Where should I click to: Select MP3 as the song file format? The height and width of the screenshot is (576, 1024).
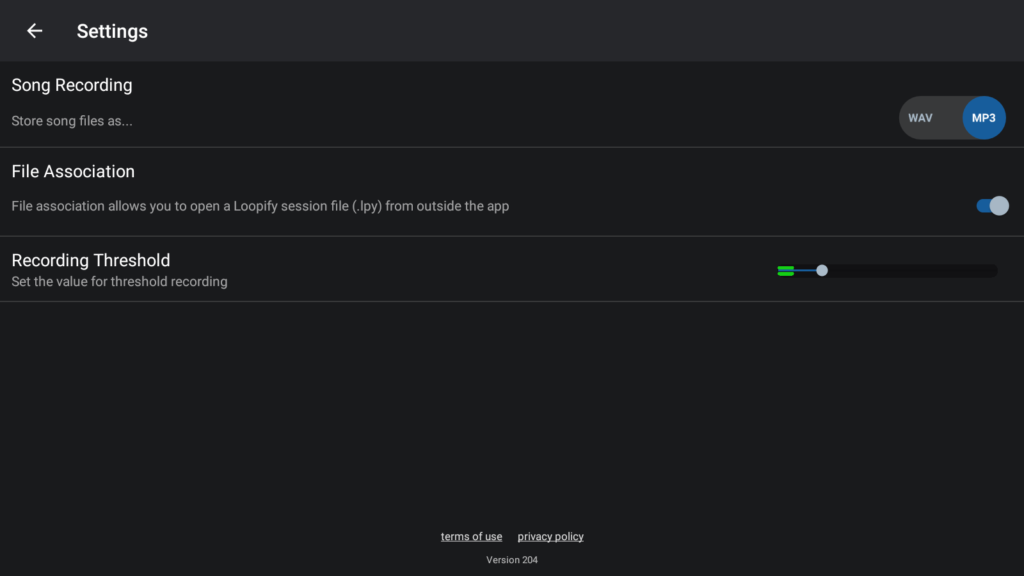(983, 118)
